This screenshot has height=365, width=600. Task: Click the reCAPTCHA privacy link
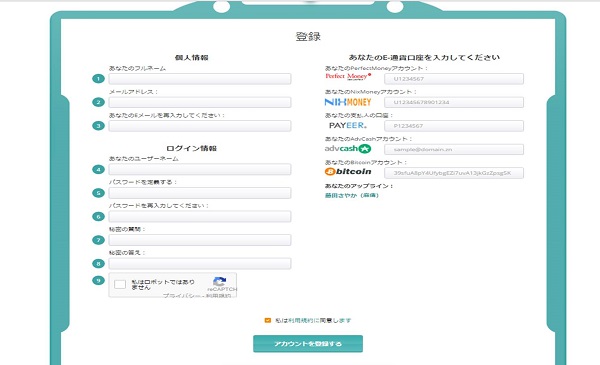coord(182,296)
